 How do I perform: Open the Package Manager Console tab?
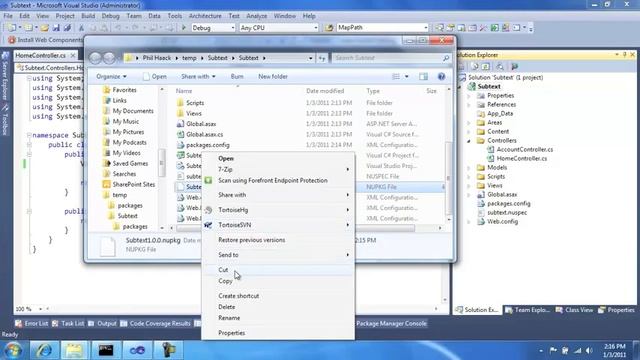coord(391,324)
